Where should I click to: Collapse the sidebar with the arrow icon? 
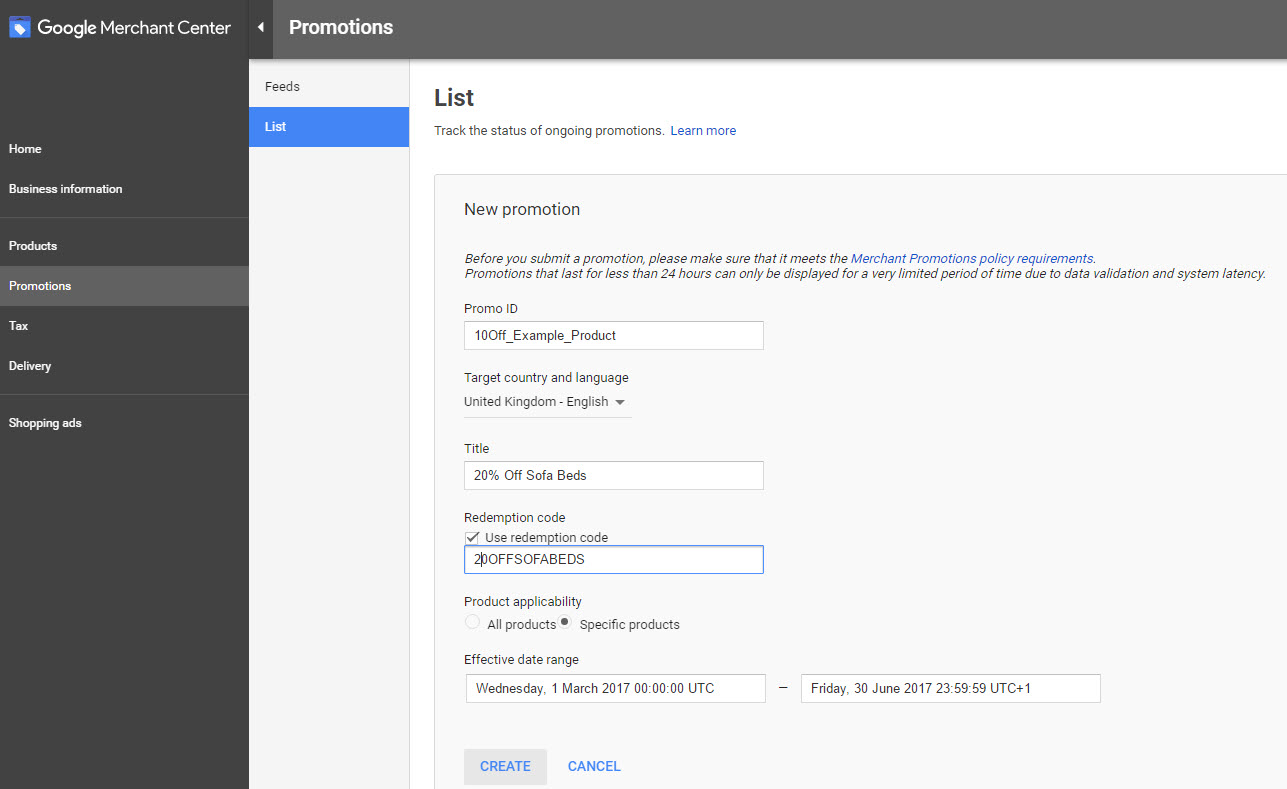click(260, 29)
